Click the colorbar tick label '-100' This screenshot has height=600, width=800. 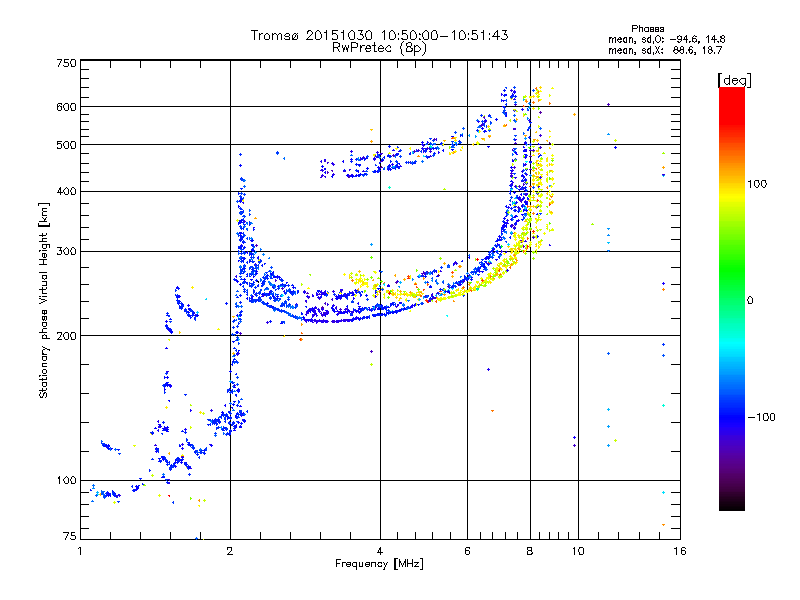[762, 417]
